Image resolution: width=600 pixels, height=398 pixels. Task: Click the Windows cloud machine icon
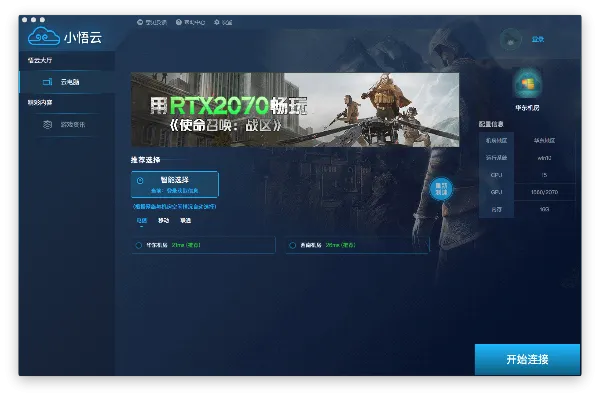click(527, 84)
